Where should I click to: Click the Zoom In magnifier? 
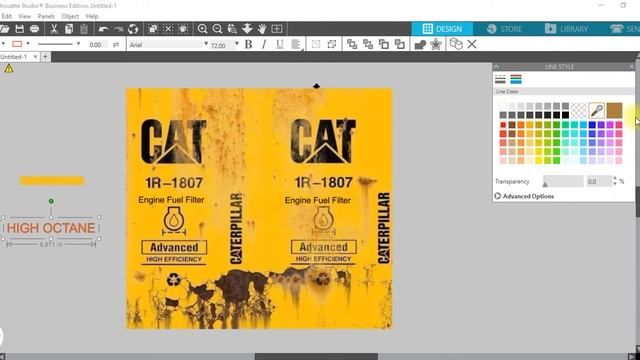click(x=202, y=29)
